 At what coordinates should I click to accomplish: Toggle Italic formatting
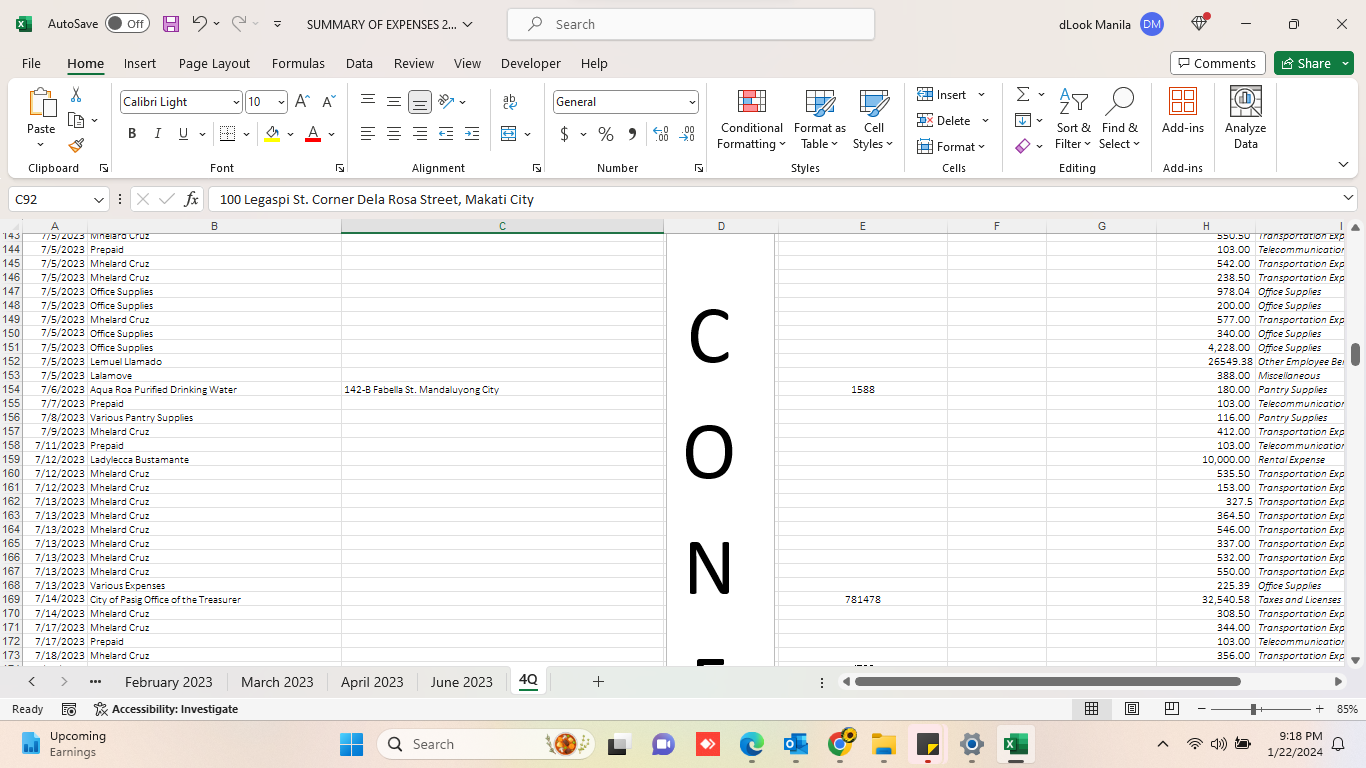point(157,134)
